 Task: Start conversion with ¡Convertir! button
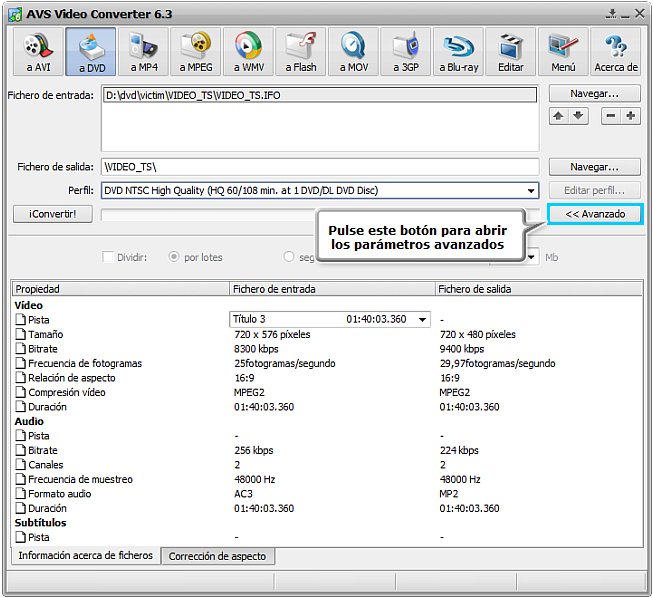[52, 214]
